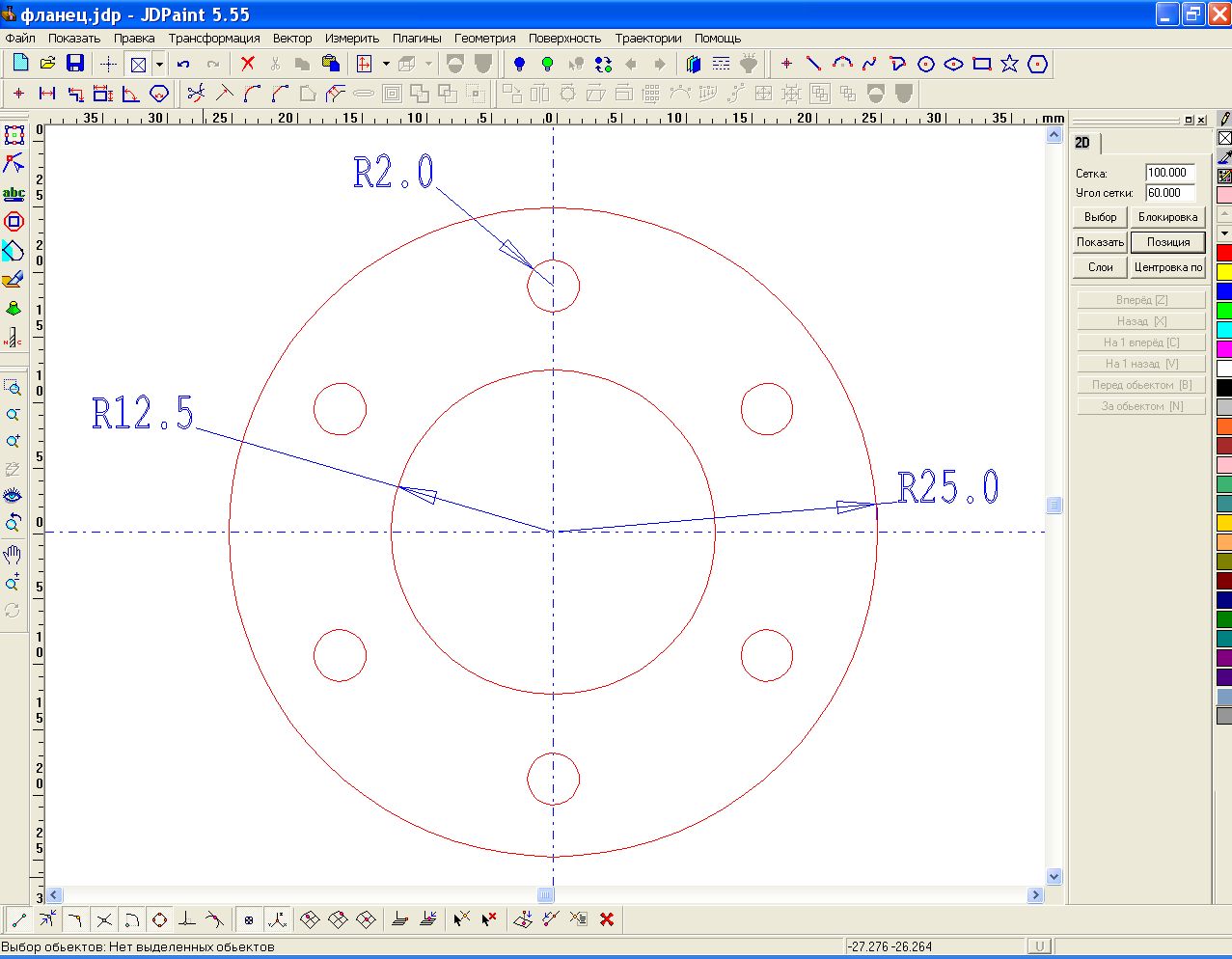Open dropdown arrow beside view box icon

(159, 65)
